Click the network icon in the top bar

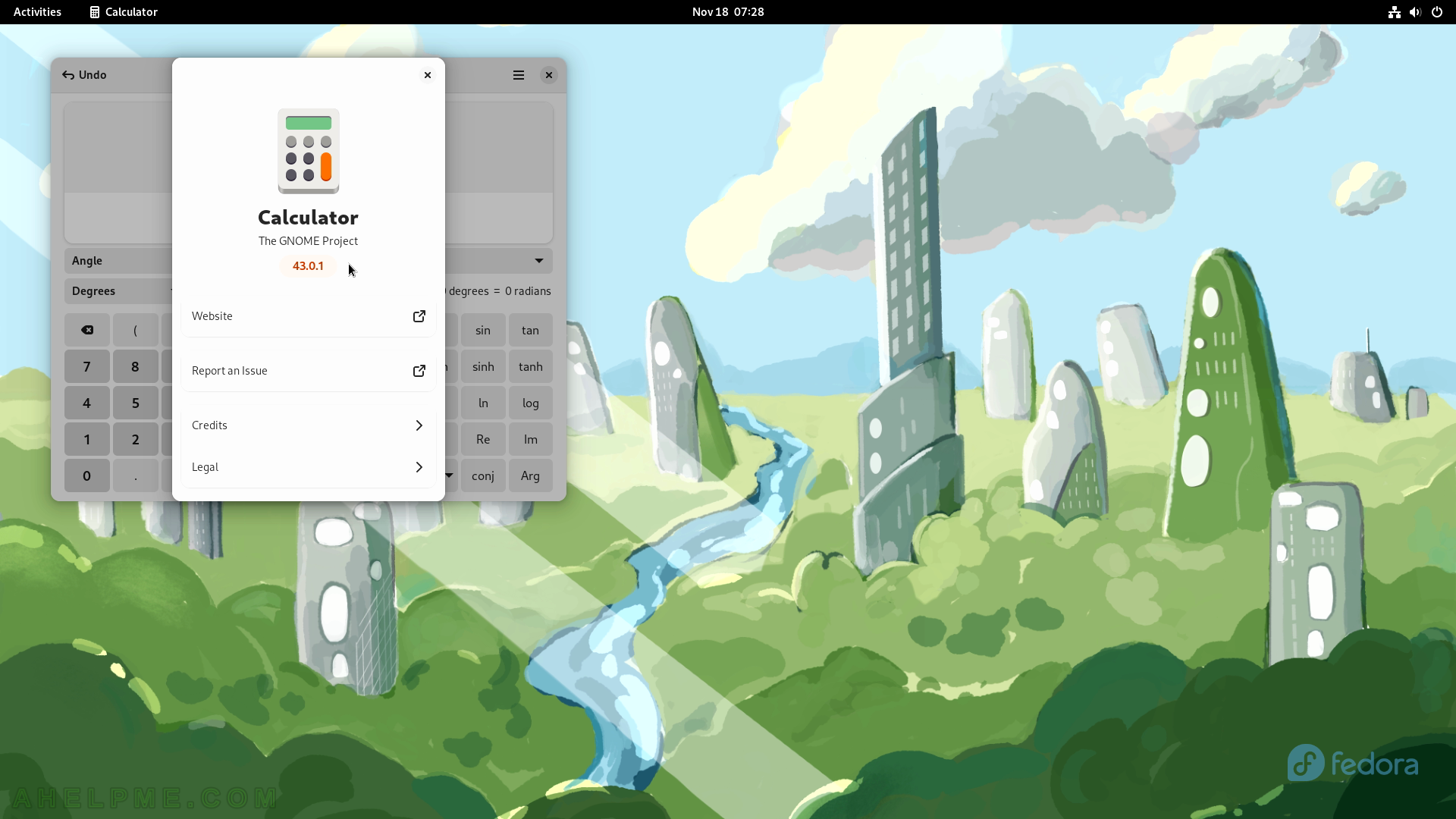tap(1395, 12)
